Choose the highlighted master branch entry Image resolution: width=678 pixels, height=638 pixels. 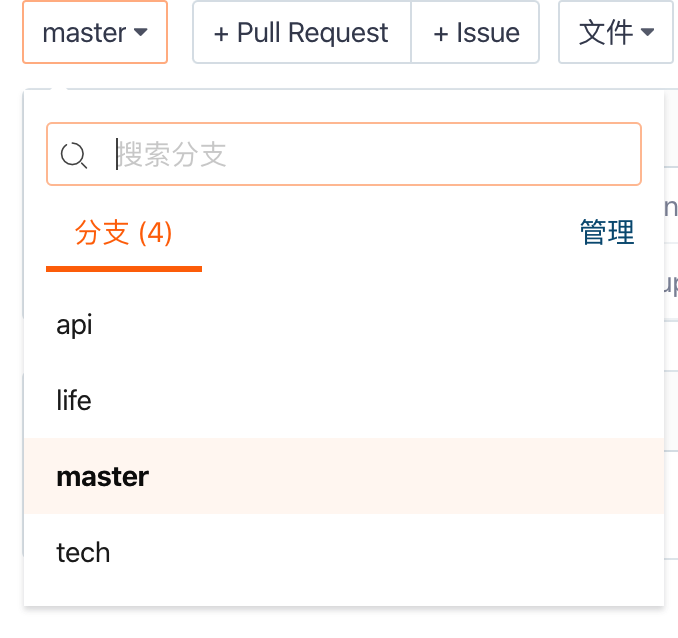click(x=103, y=476)
